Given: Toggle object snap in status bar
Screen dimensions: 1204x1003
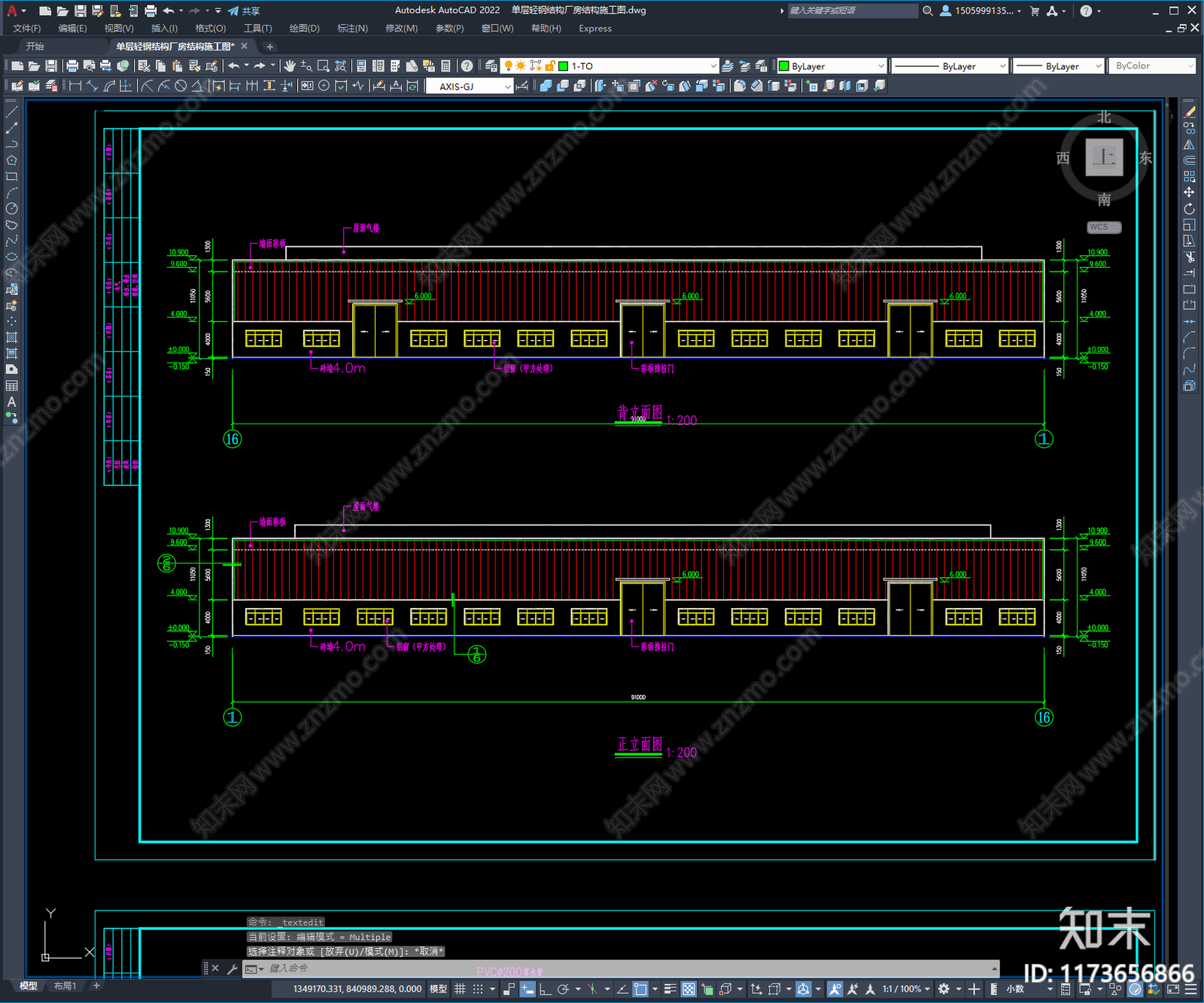Looking at the screenshot, I should tap(640, 989).
